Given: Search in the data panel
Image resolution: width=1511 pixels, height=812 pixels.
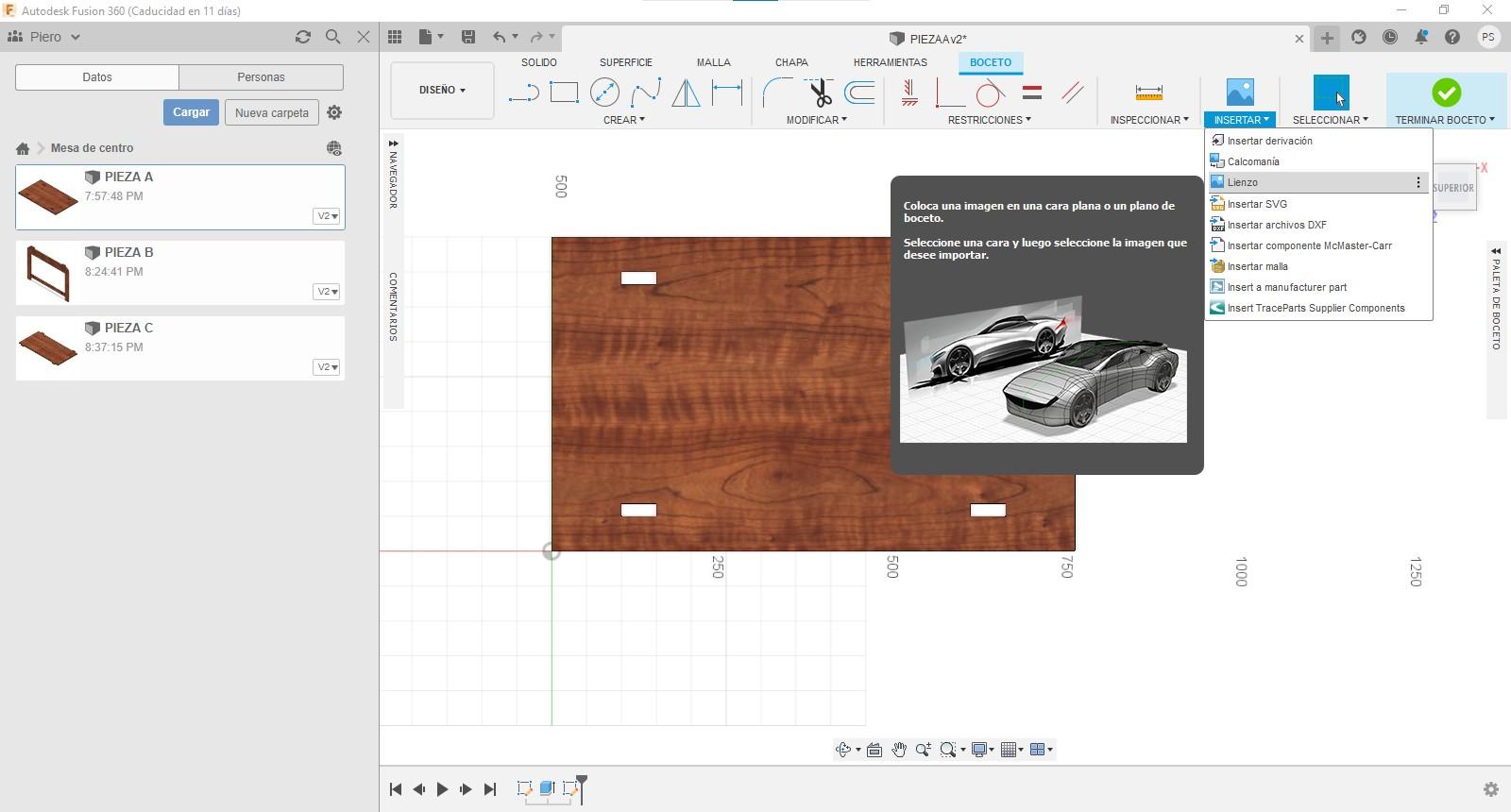Looking at the screenshot, I should click(333, 37).
